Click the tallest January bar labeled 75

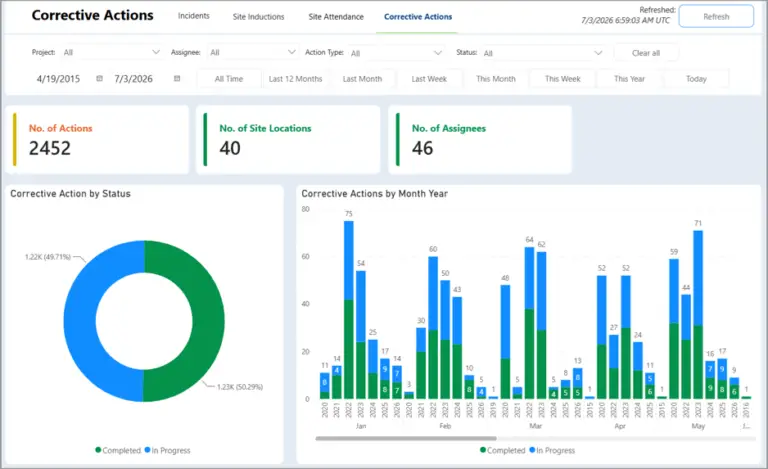(349, 309)
